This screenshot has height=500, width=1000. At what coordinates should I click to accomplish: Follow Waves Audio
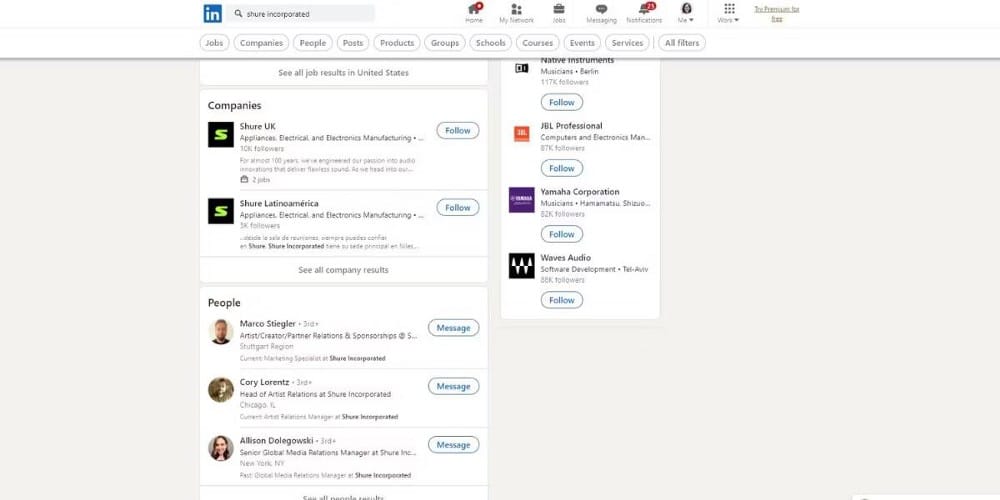[x=562, y=300]
